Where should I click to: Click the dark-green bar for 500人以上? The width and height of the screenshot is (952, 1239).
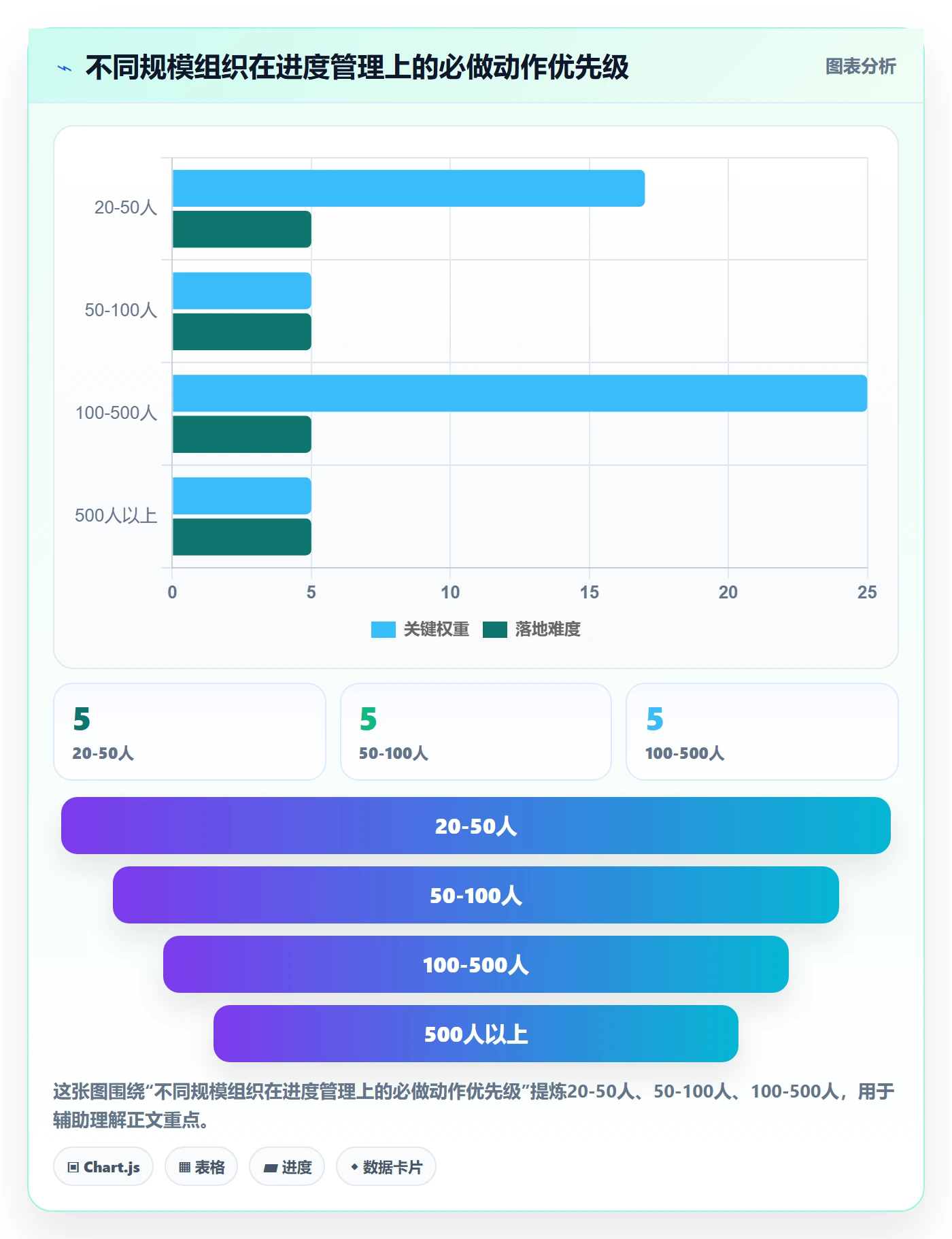pyautogui.click(x=242, y=537)
